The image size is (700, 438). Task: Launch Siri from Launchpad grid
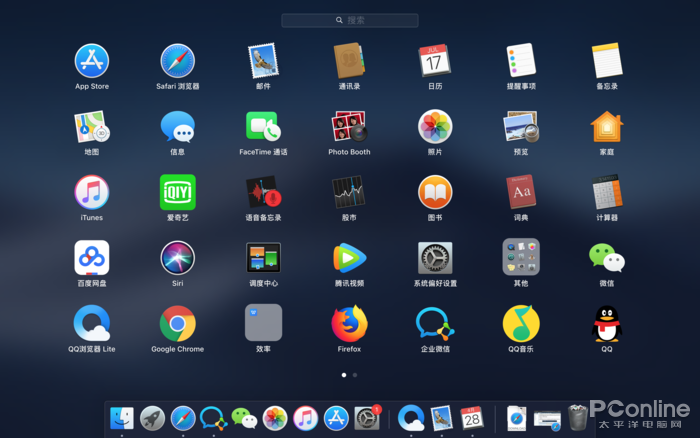click(x=178, y=258)
